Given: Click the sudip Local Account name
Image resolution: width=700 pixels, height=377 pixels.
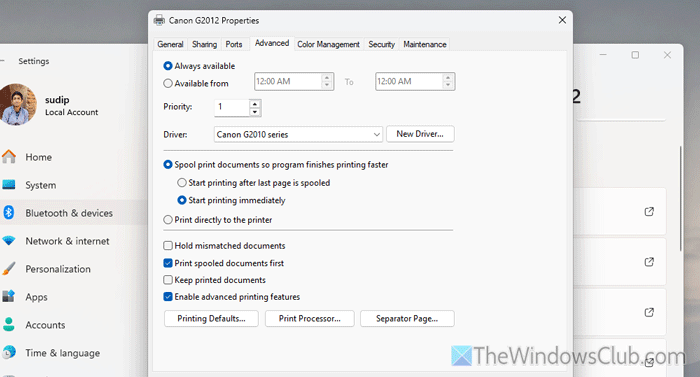Looking at the screenshot, I should click(71, 105).
